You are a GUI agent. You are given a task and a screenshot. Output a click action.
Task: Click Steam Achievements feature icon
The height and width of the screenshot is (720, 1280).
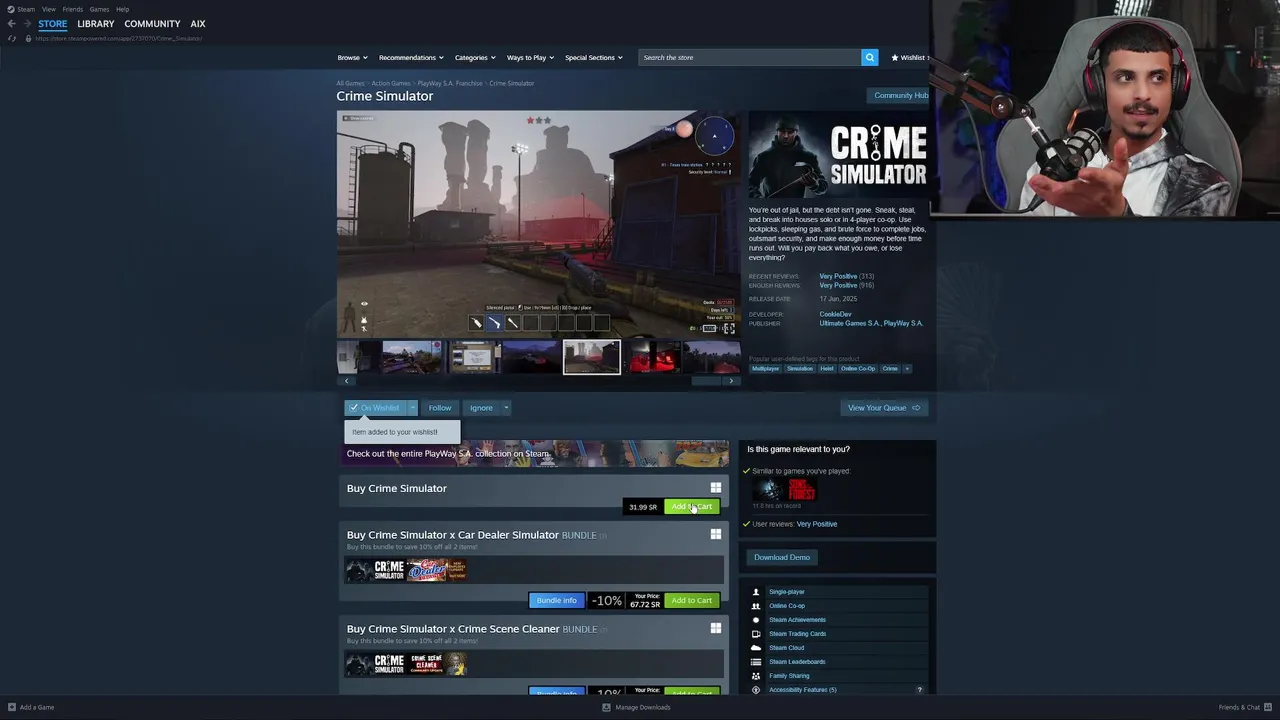pos(756,620)
